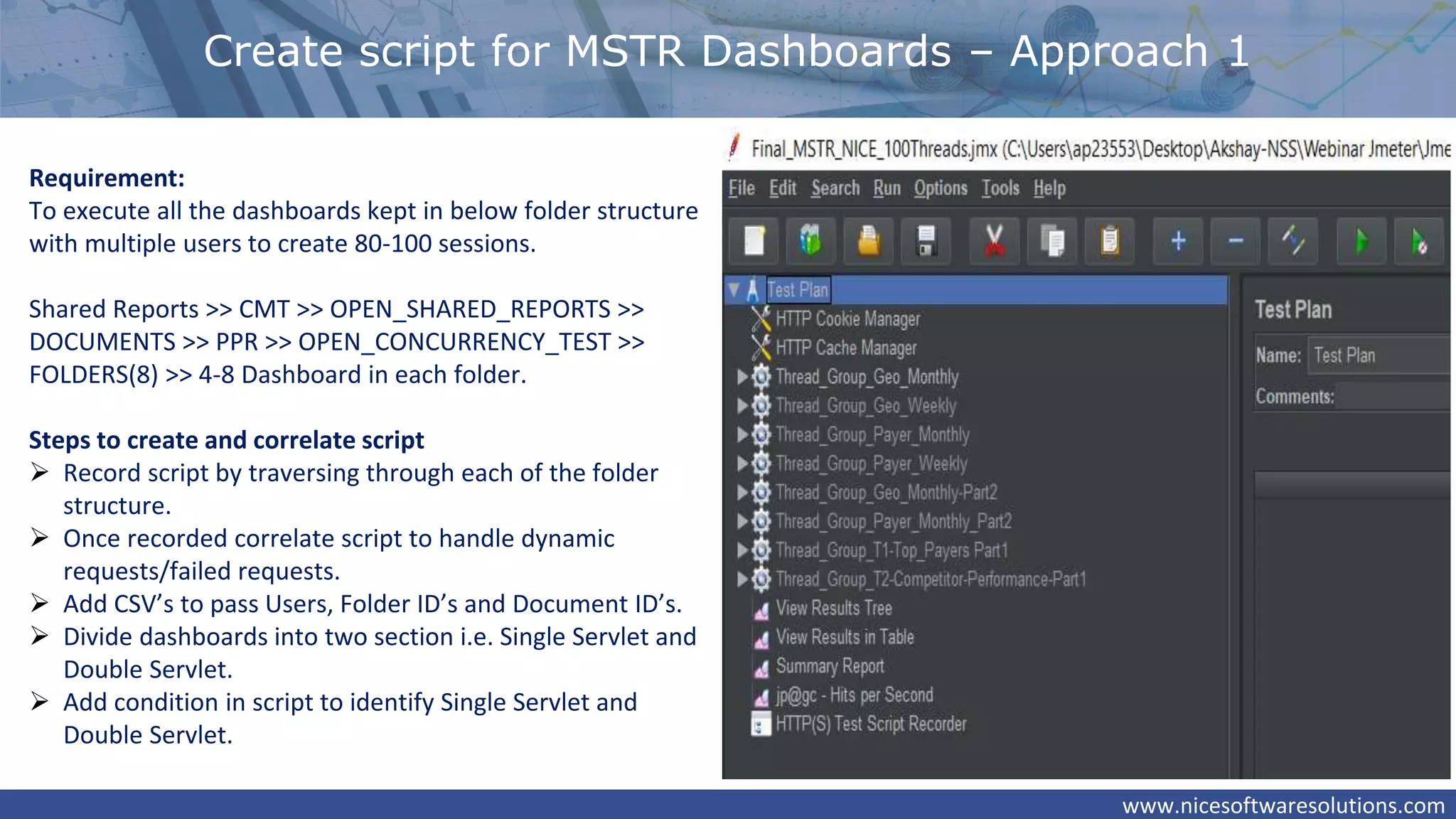
Task: Expand the Thread_Group_Payer_Monthly_Part2 node
Action: pos(742,521)
